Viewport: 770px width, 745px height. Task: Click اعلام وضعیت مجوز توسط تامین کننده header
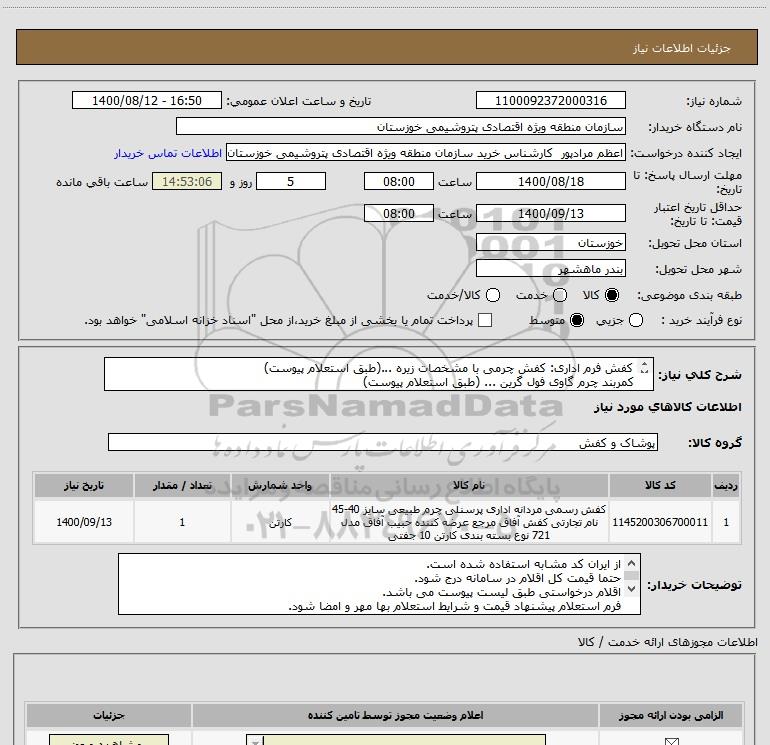(x=395, y=716)
